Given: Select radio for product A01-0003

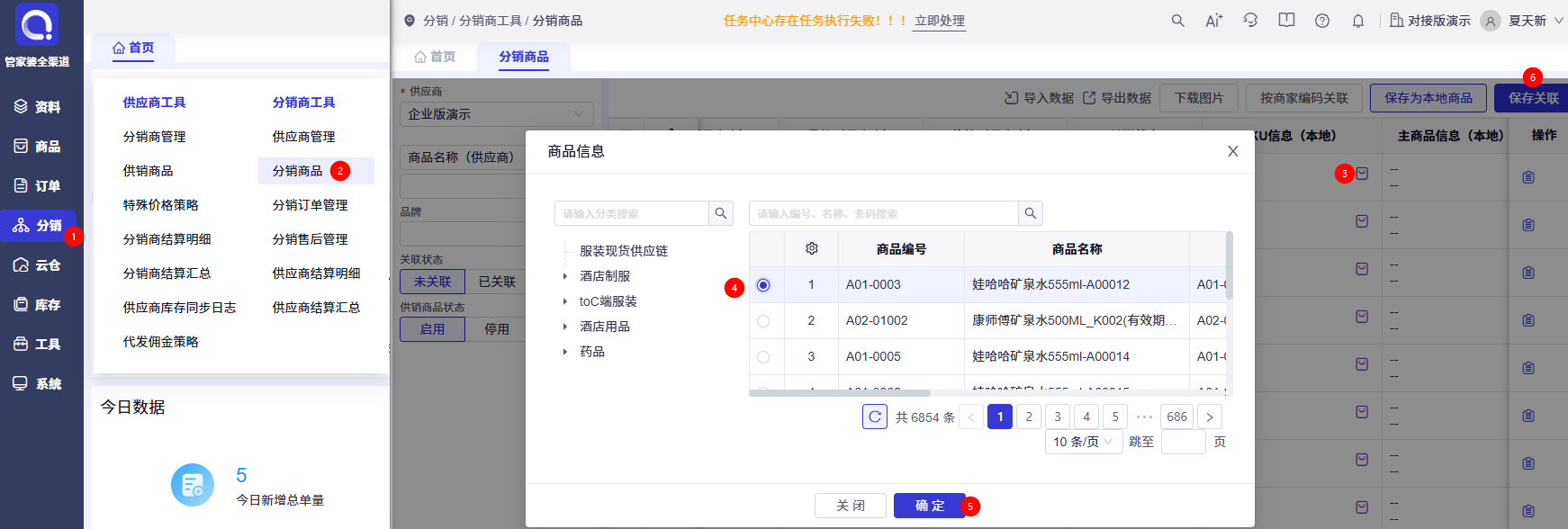Looking at the screenshot, I should tap(763, 285).
